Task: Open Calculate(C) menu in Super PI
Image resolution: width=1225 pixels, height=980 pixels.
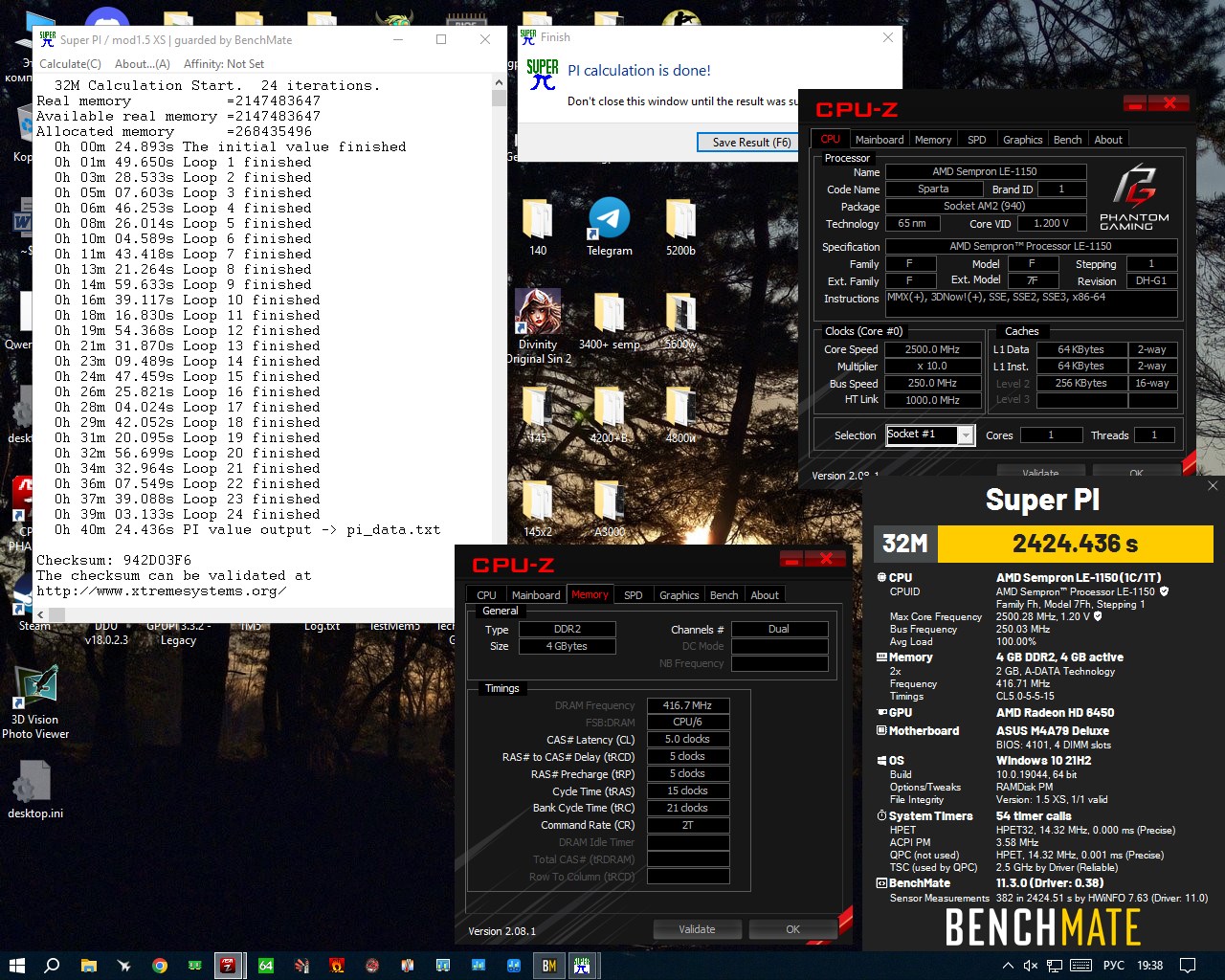Action: click(x=70, y=63)
